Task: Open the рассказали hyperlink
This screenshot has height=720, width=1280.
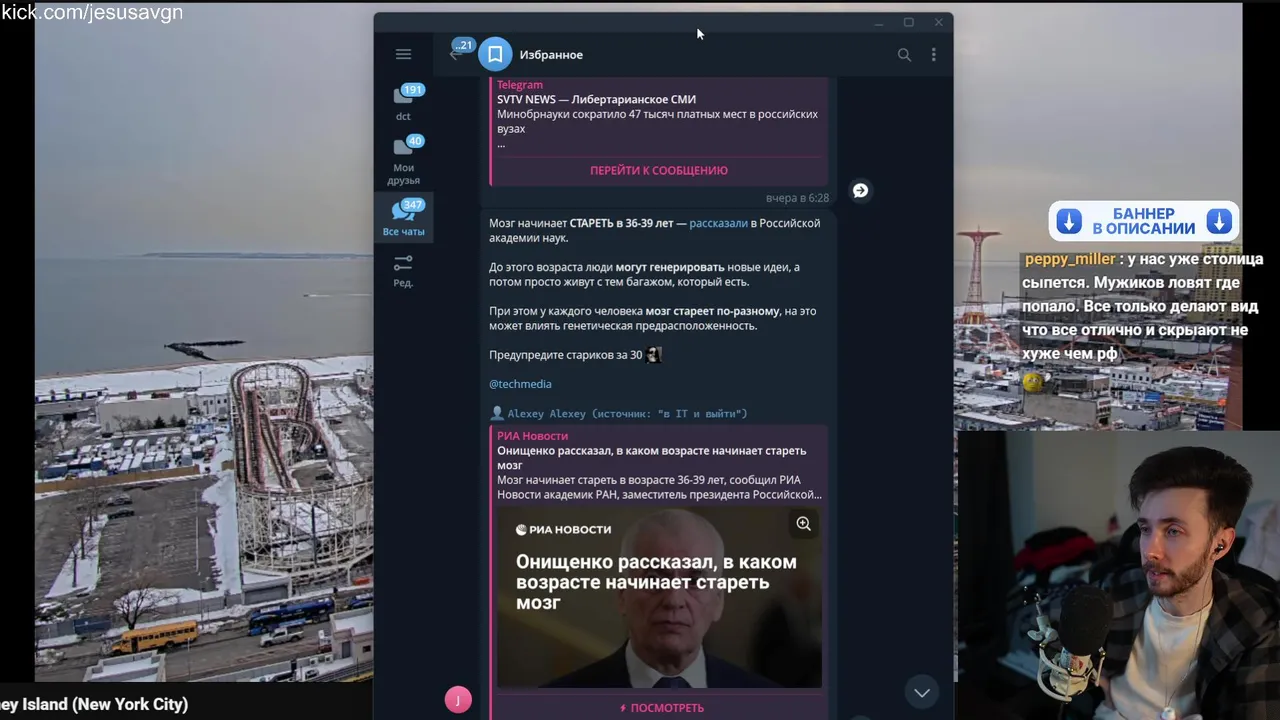Action: pos(718,223)
